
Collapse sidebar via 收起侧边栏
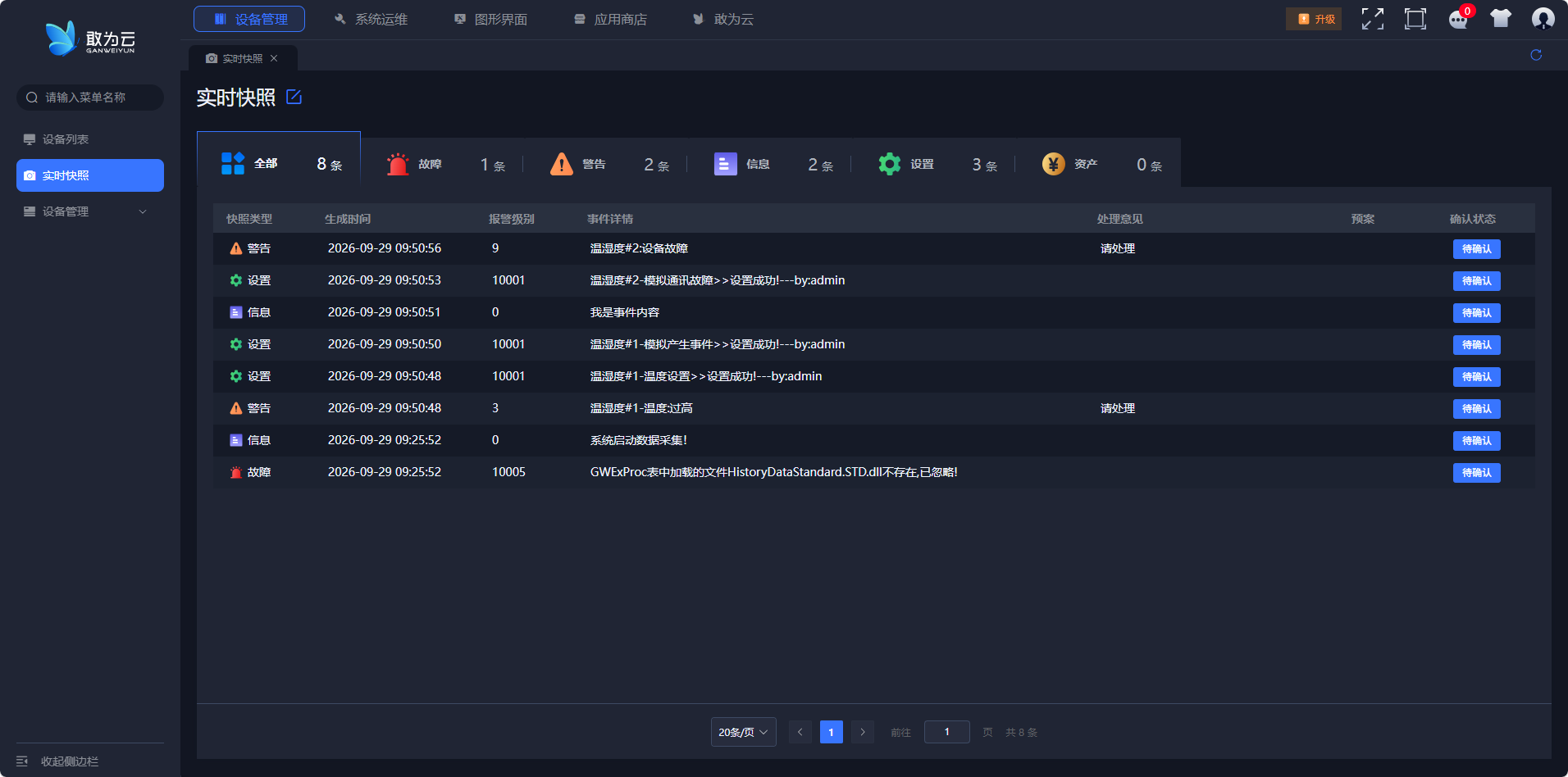[x=57, y=761]
